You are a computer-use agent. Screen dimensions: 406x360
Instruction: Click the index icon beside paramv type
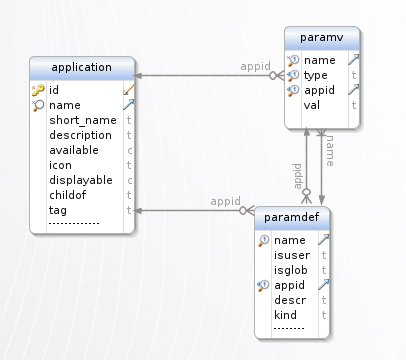[x=293, y=75]
